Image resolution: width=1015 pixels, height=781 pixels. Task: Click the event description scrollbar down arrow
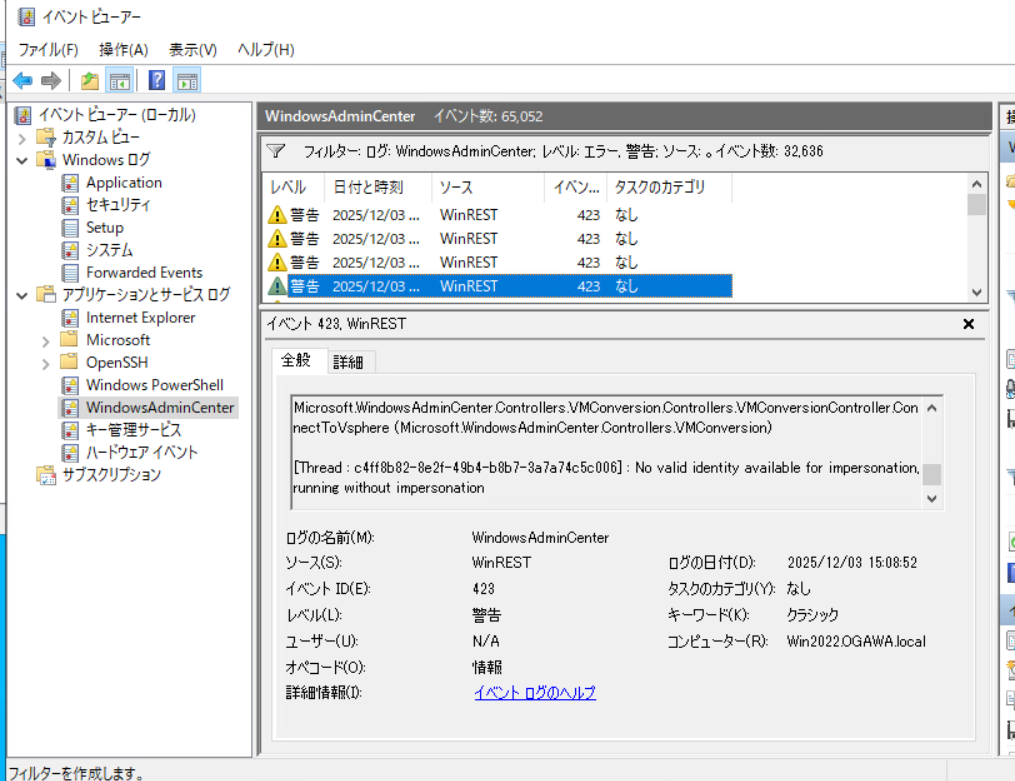pos(932,498)
